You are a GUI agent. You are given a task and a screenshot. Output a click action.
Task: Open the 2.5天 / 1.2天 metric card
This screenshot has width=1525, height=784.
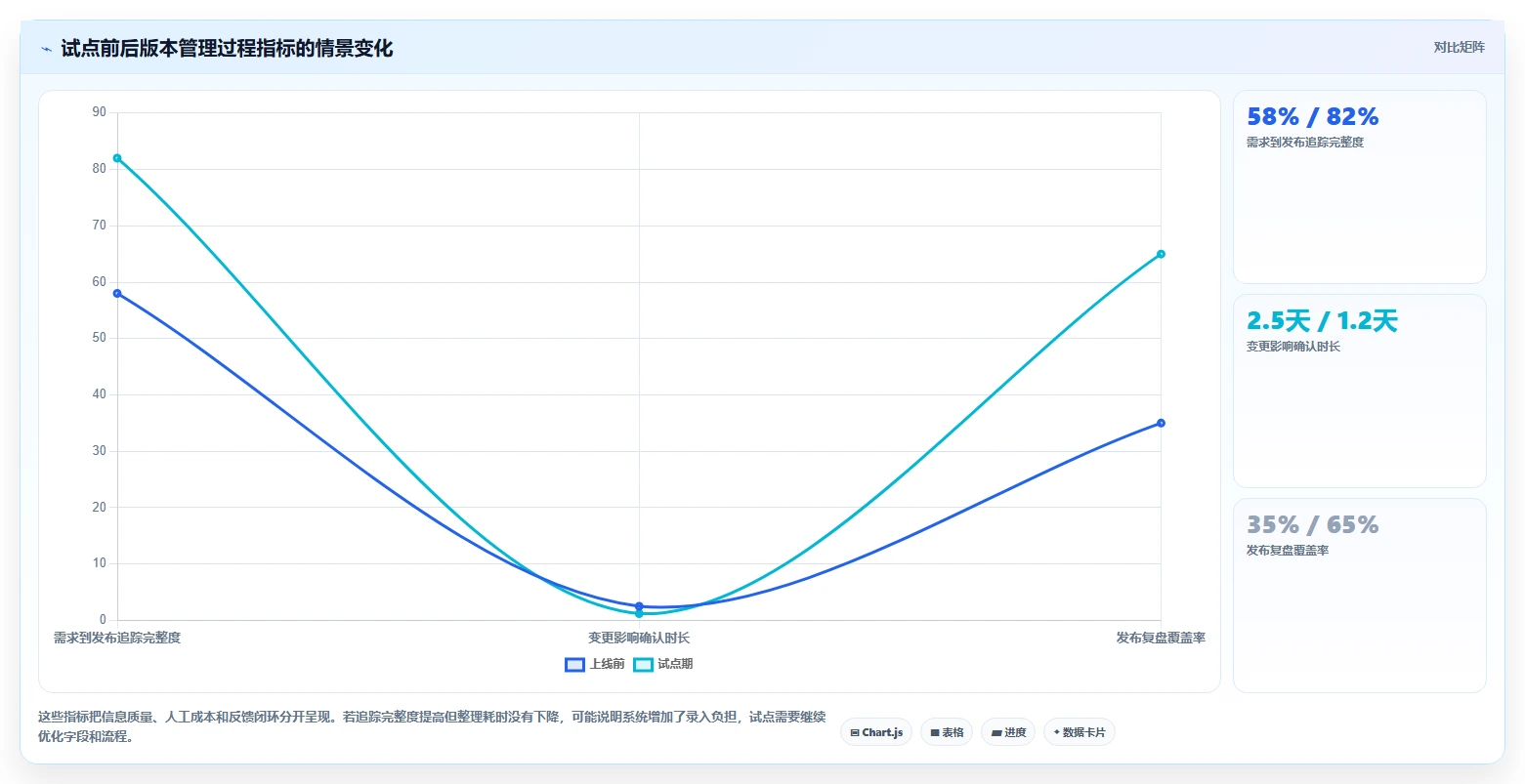pos(1359,391)
